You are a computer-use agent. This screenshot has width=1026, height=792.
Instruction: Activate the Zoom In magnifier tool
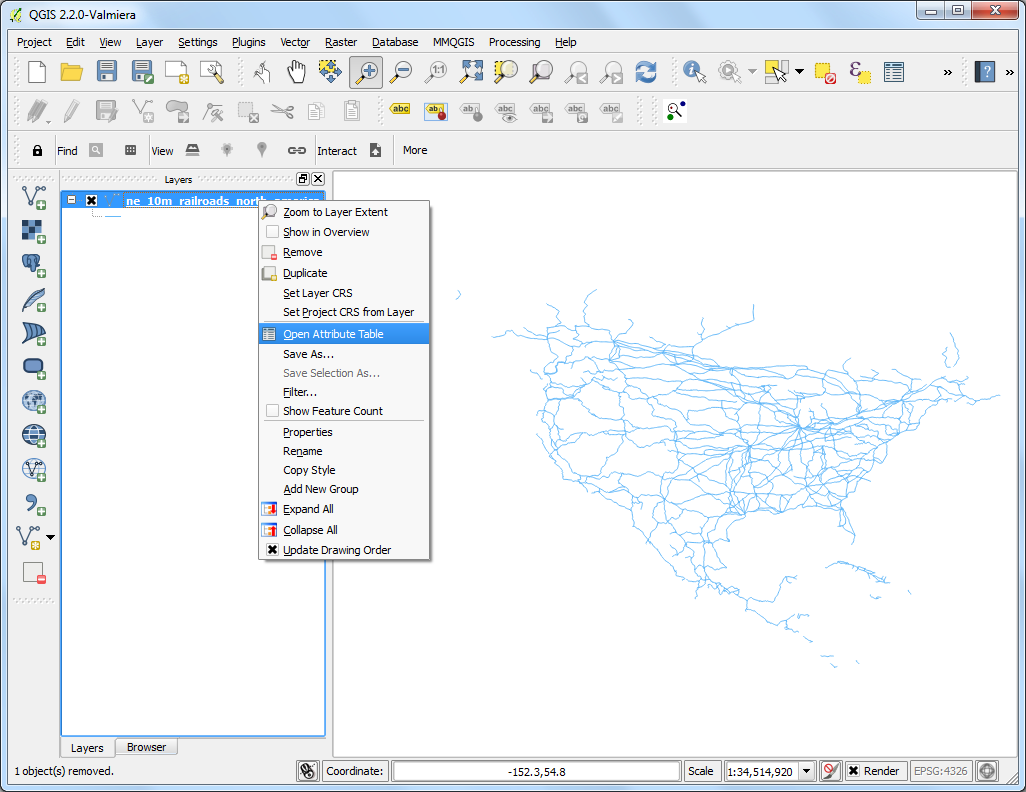point(366,71)
